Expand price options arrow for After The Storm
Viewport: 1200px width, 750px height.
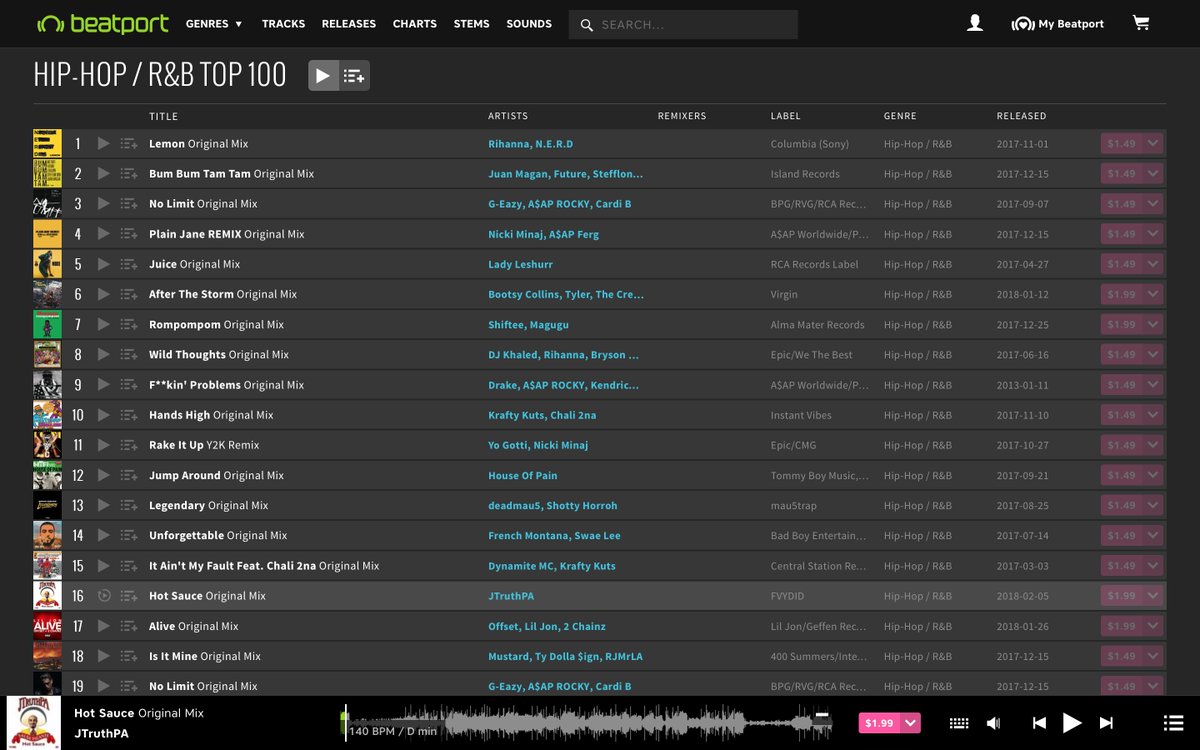1153,294
